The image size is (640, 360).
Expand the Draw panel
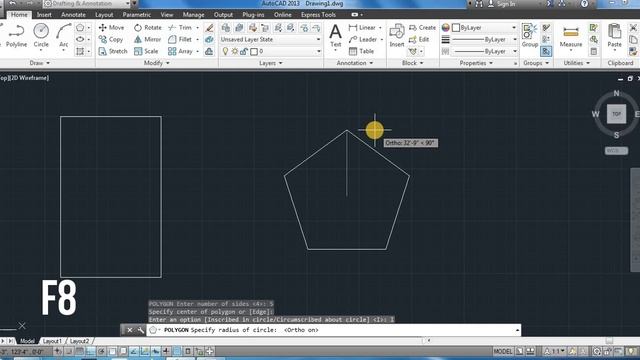pyautogui.click(x=40, y=63)
